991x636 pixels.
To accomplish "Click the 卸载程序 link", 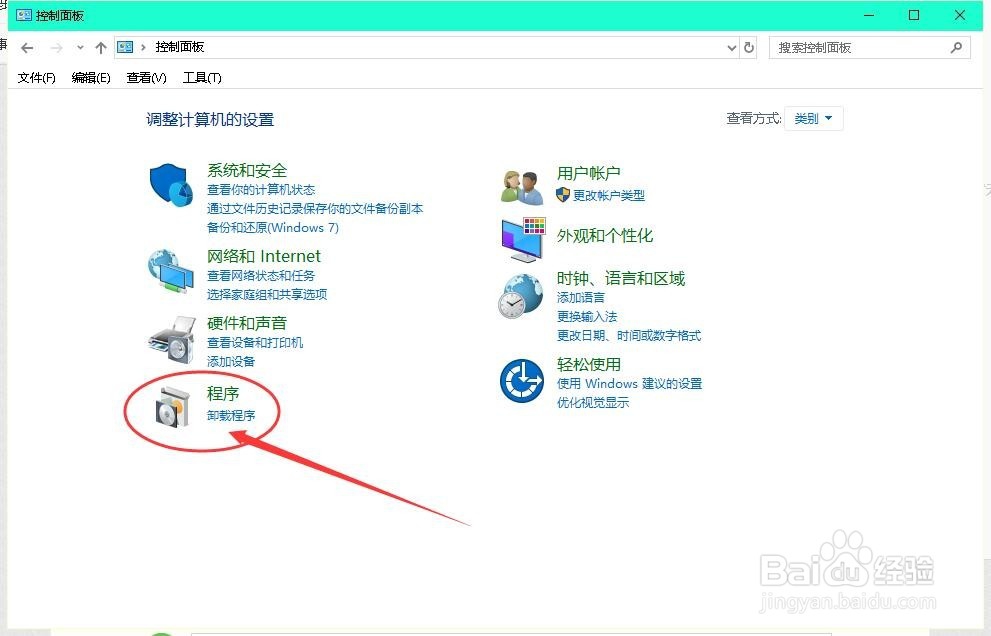I will (x=231, y=415).
